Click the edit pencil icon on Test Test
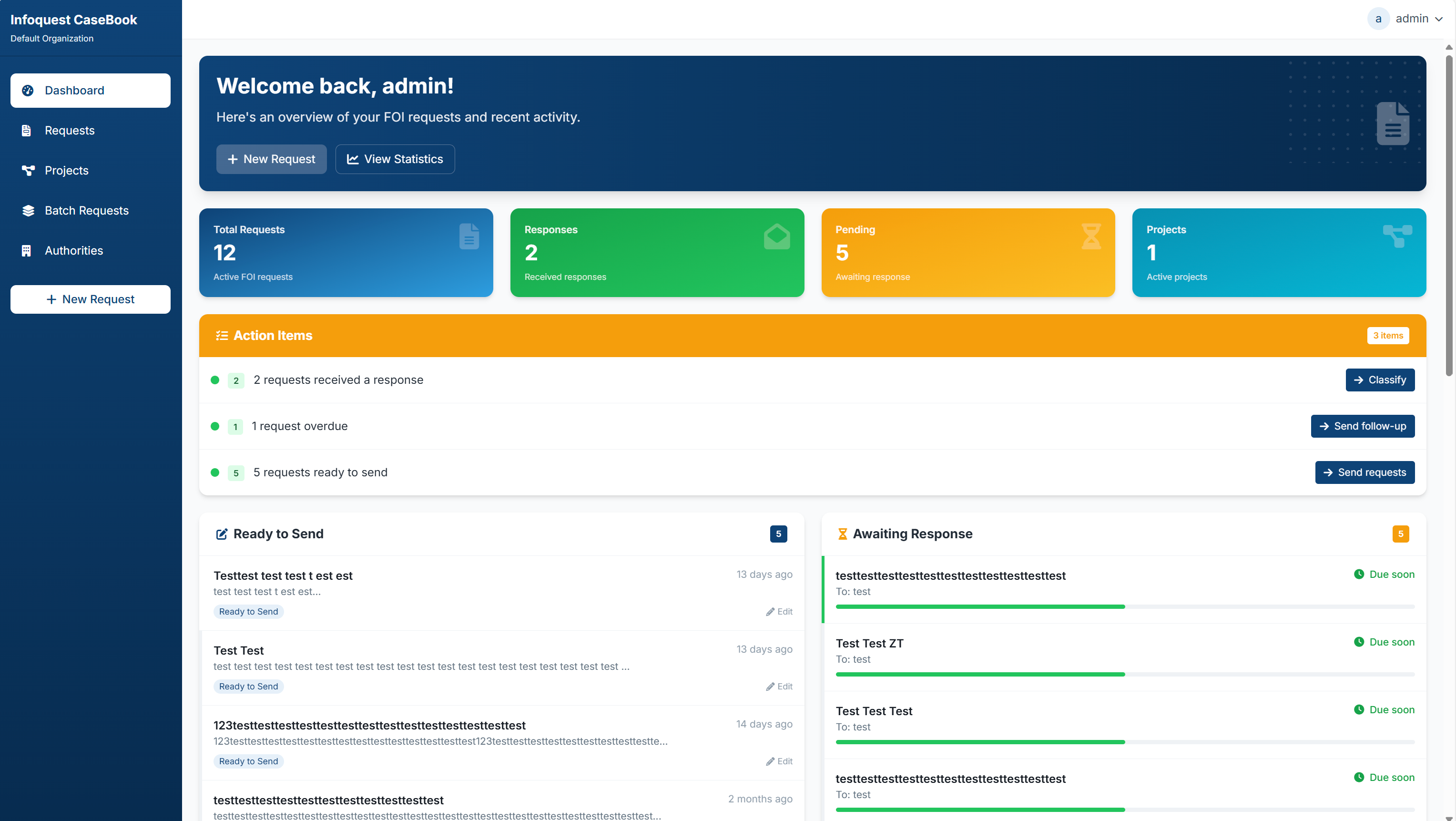 coord(770,687)
